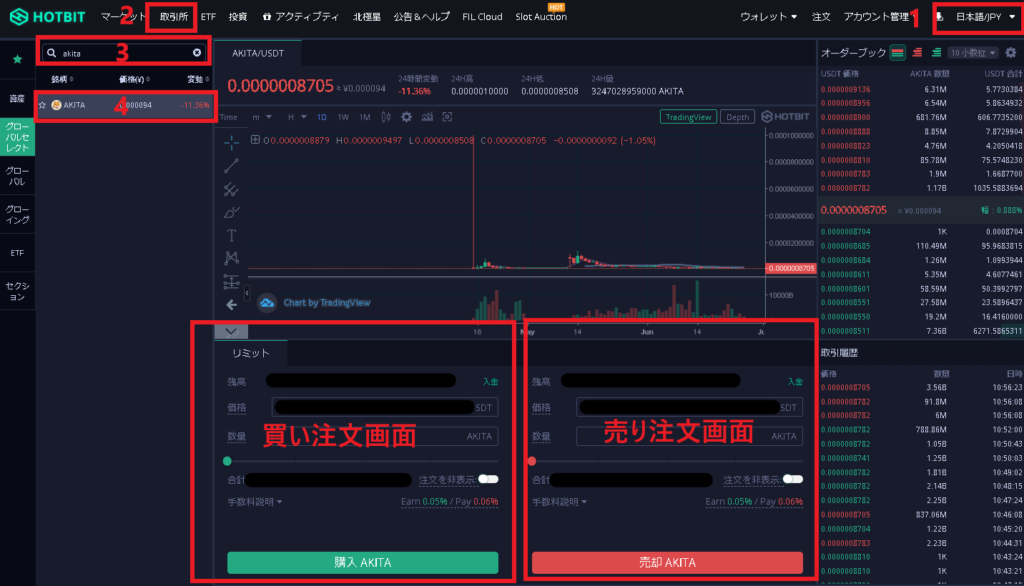Sort the list by 変動 column

pos(198,79)
